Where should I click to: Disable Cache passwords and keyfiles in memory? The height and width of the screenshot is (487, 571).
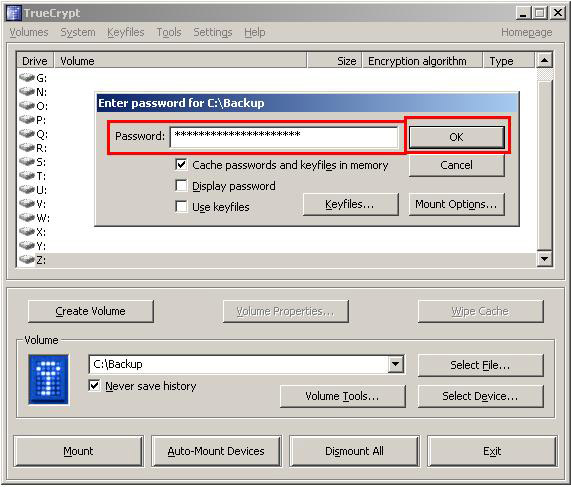(181, 165)
